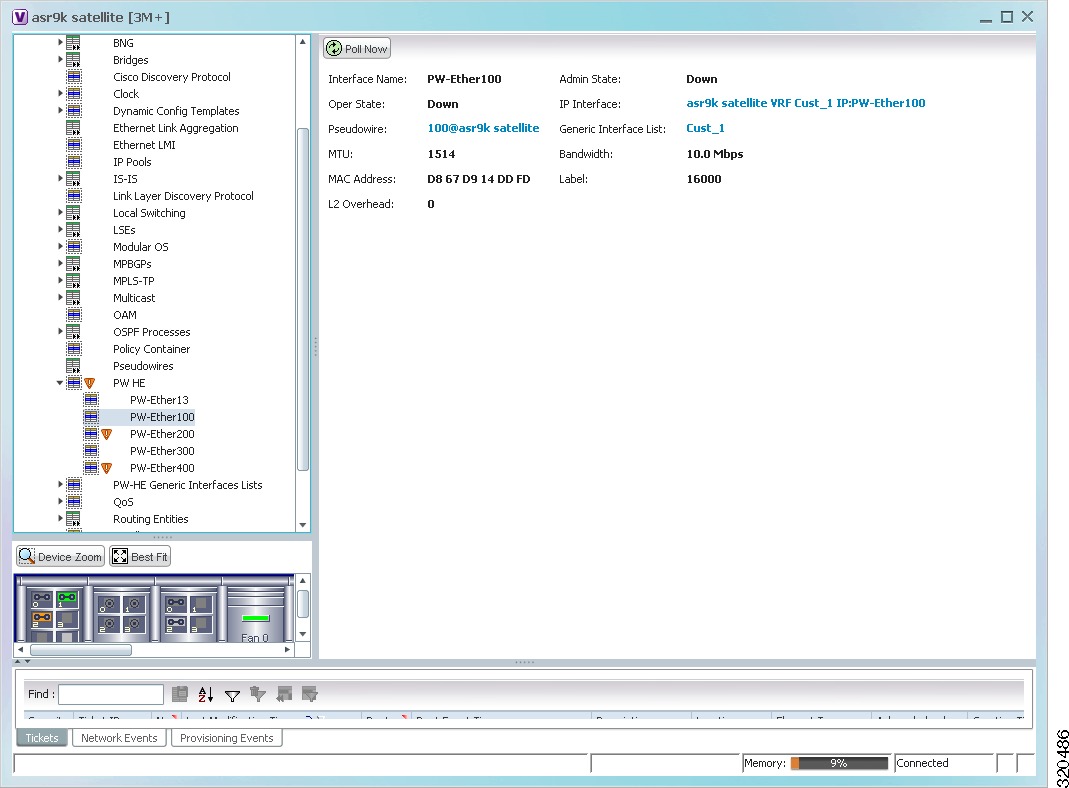Select PW-Ether400 in the tree
1069x788 pixels.
coord(162,468)
